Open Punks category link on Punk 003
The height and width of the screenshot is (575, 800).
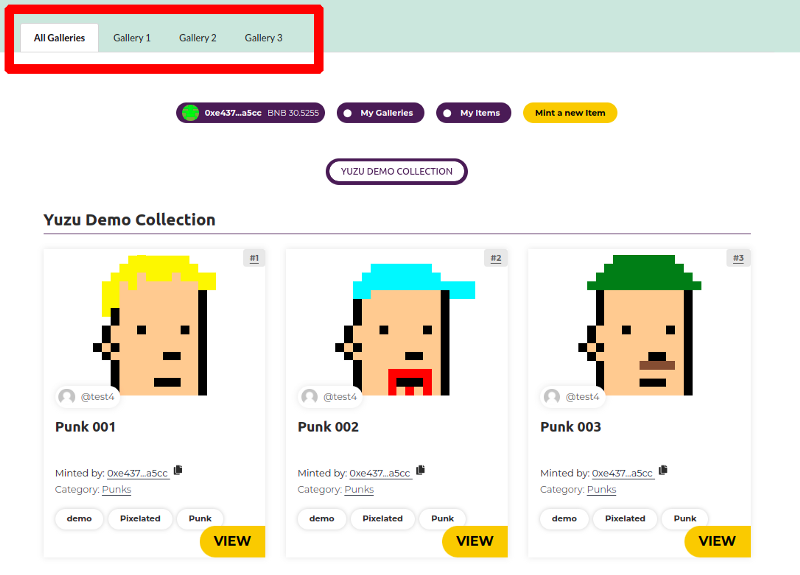[602, 490]
